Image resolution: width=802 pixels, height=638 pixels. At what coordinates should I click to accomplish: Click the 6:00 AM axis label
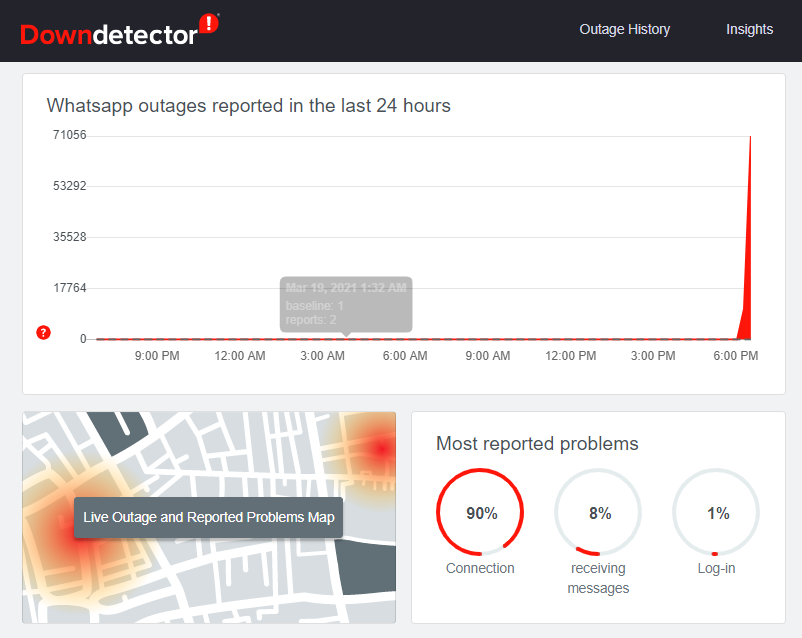pos(405,356)
